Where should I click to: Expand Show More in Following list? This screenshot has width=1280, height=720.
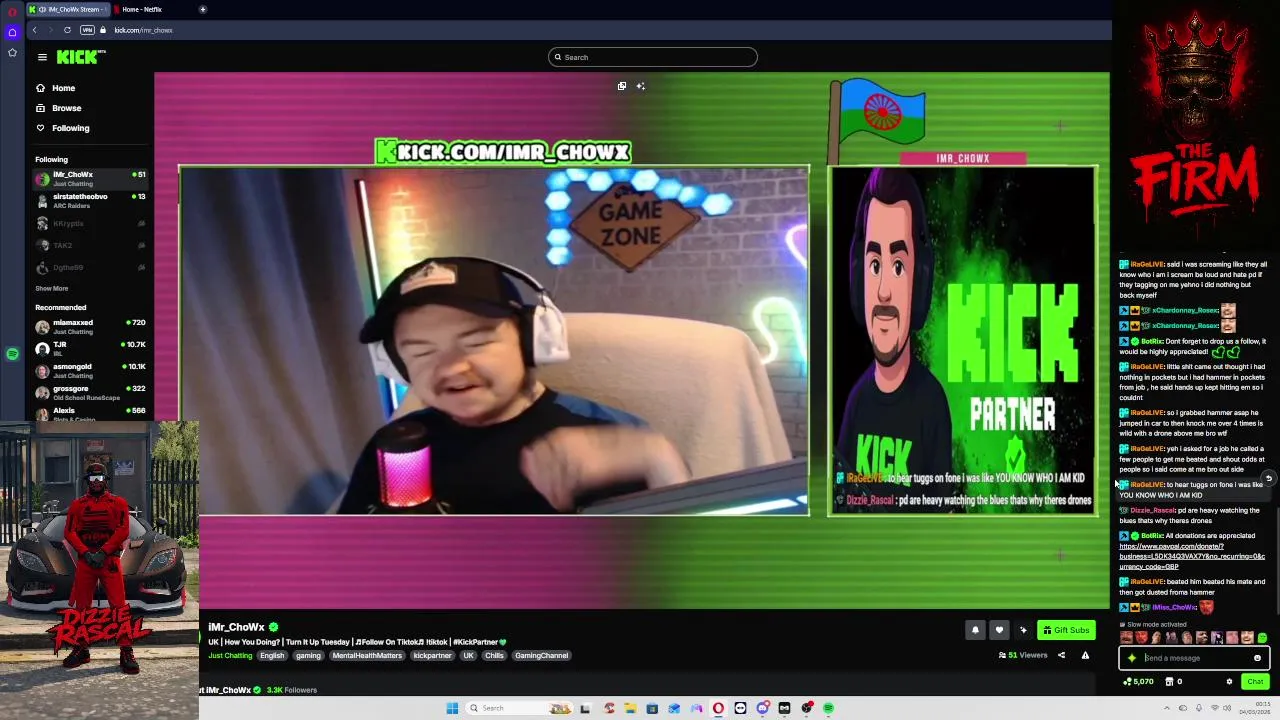(52, 288)
